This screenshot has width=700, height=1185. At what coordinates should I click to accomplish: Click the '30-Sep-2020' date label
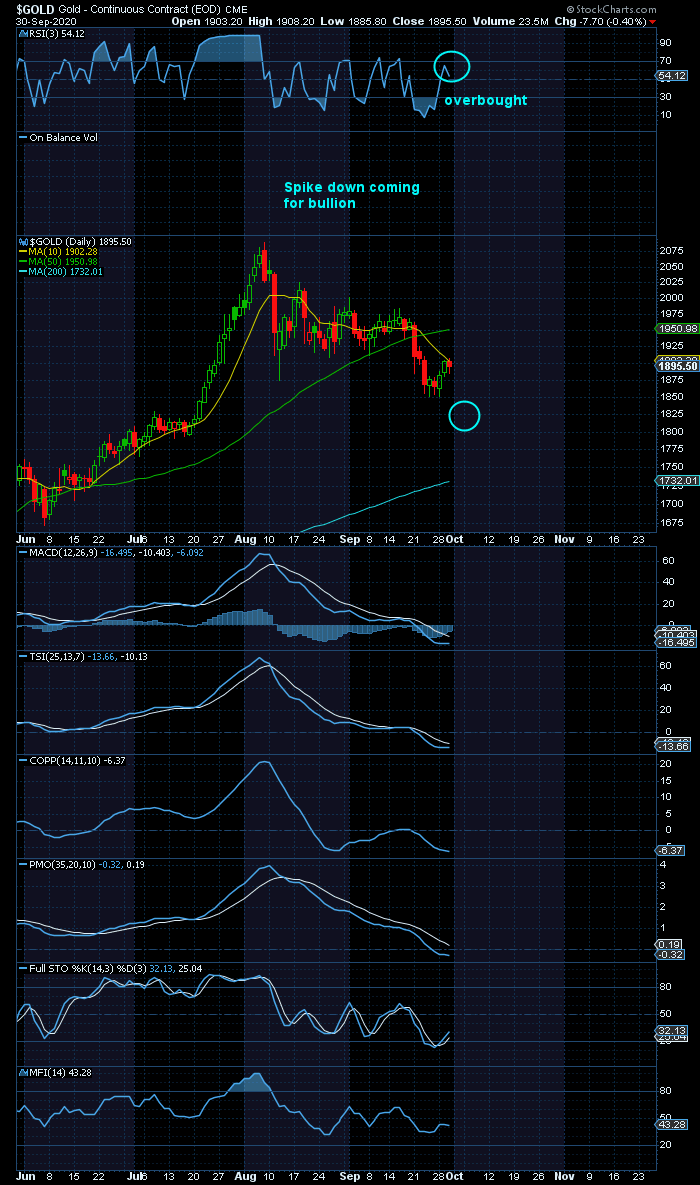click(x=44, y=22)
